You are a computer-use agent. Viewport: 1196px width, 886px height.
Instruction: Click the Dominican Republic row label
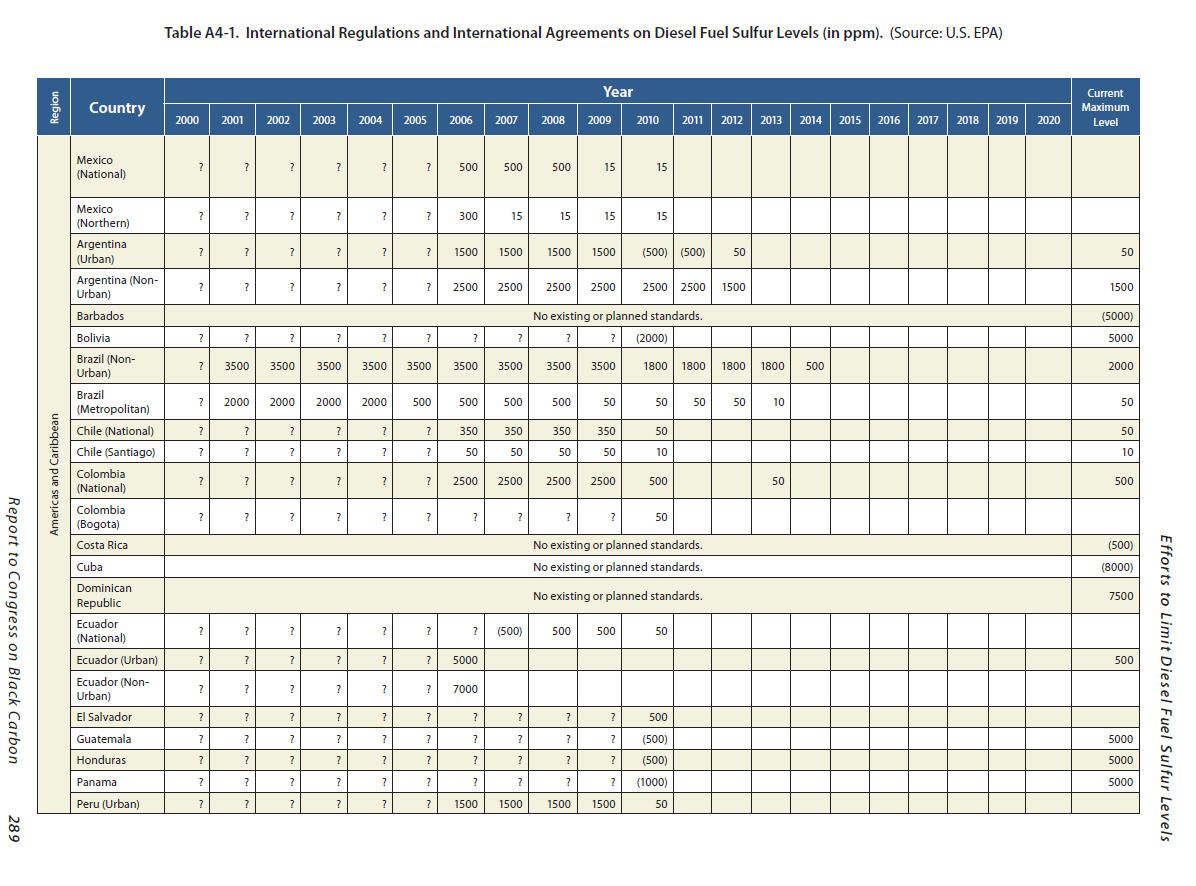(104, 596)
